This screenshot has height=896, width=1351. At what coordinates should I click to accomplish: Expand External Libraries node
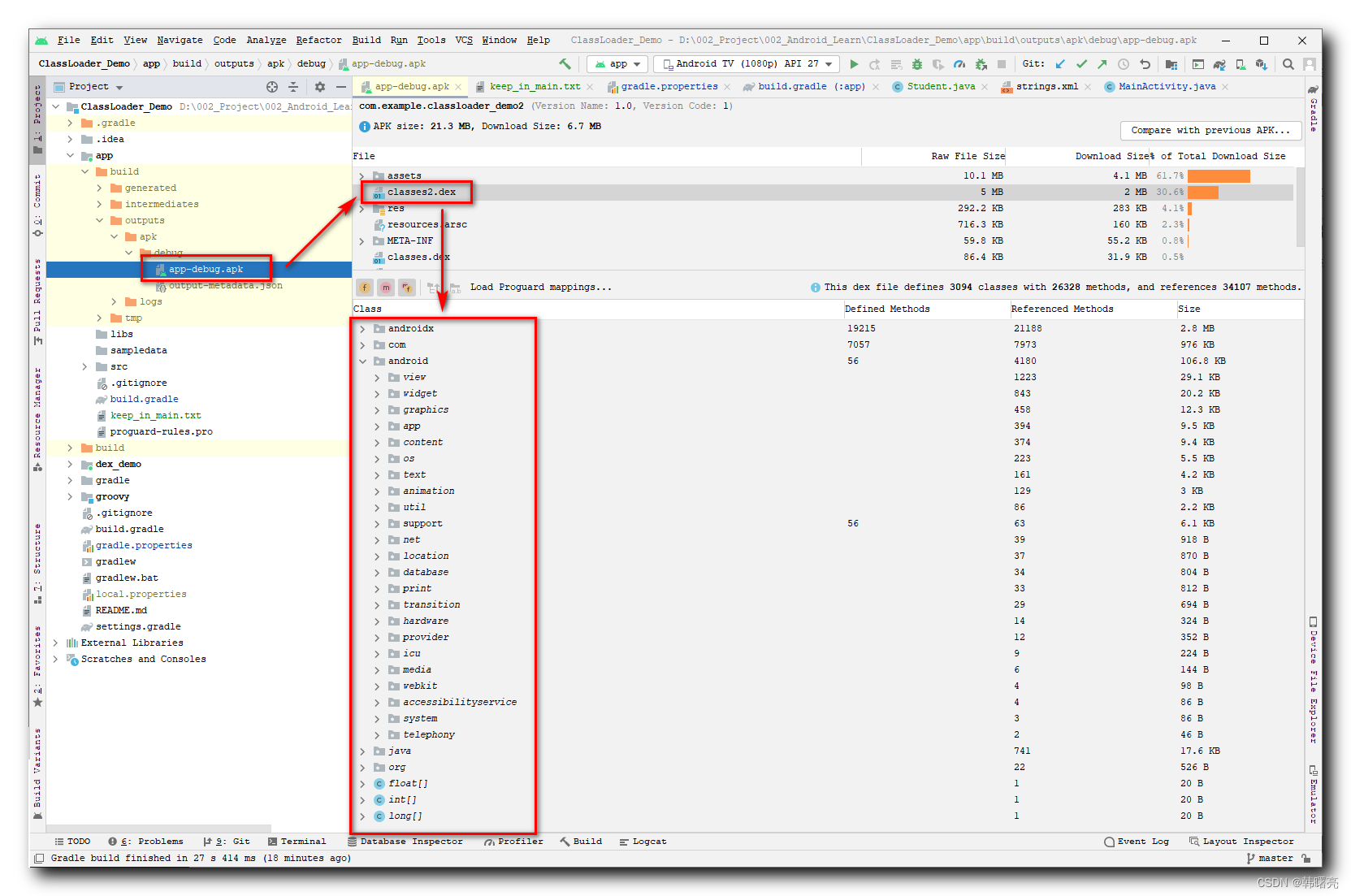coord(55,643)
